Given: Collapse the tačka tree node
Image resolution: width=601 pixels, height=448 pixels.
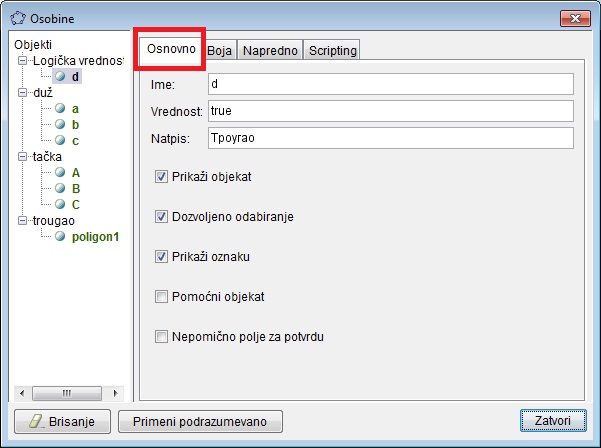Looking at the screenshot, I should (23, 156).
